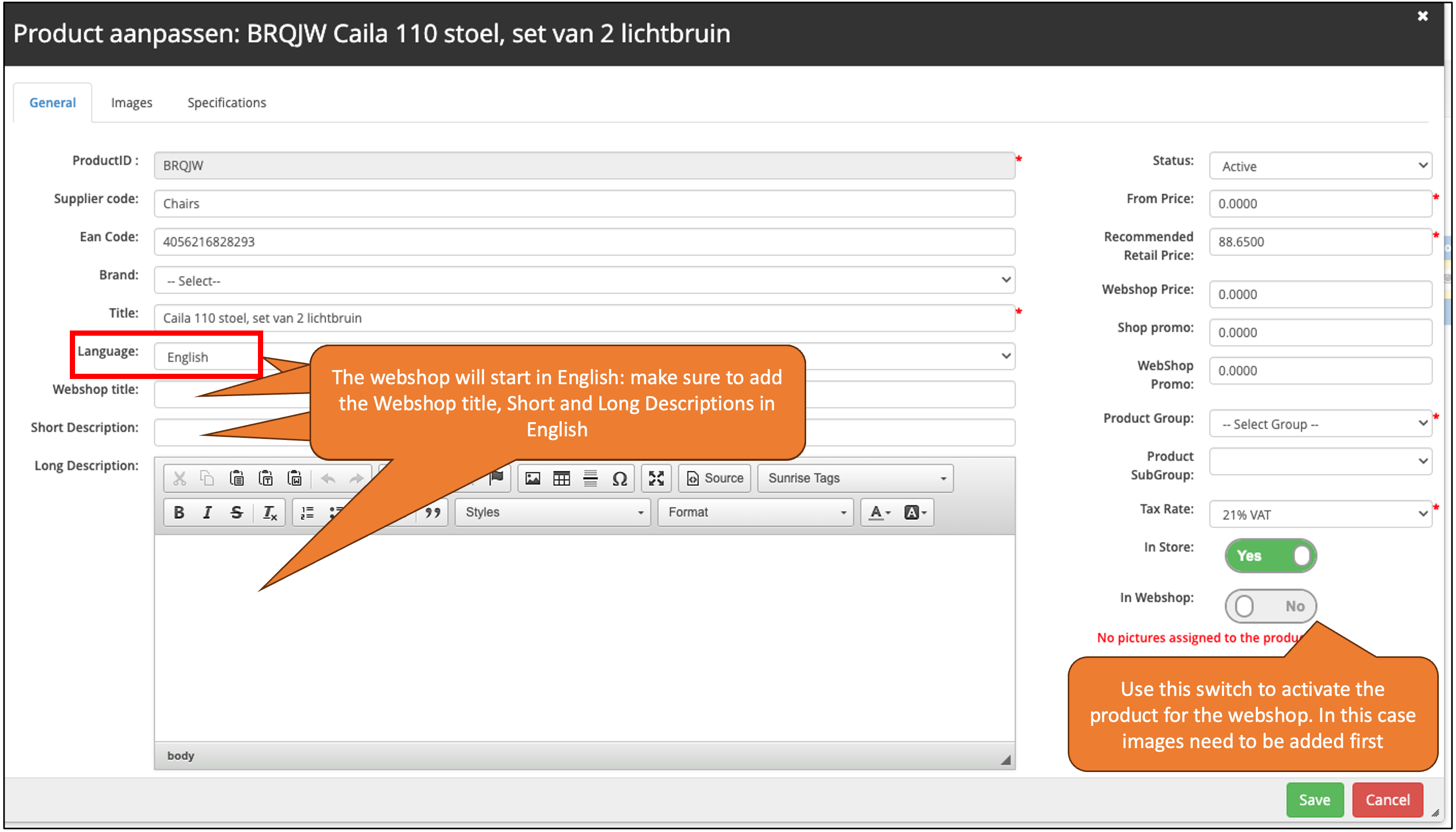1456x832 pixels.
Task: Click paste as plain text icon
Action: tap(266, 478)
